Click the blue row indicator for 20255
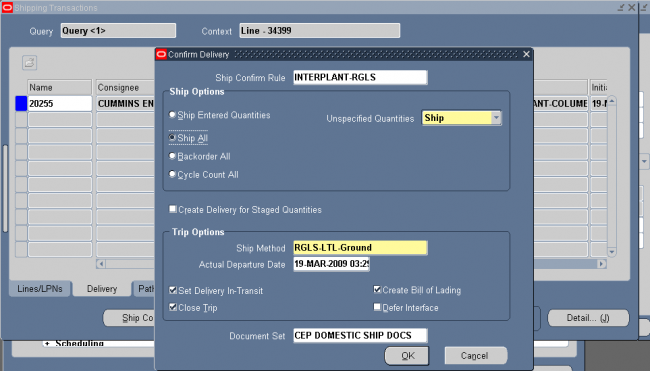Image resolution: width=650 pixels, height=371 pixels. (x=21, y=104)
